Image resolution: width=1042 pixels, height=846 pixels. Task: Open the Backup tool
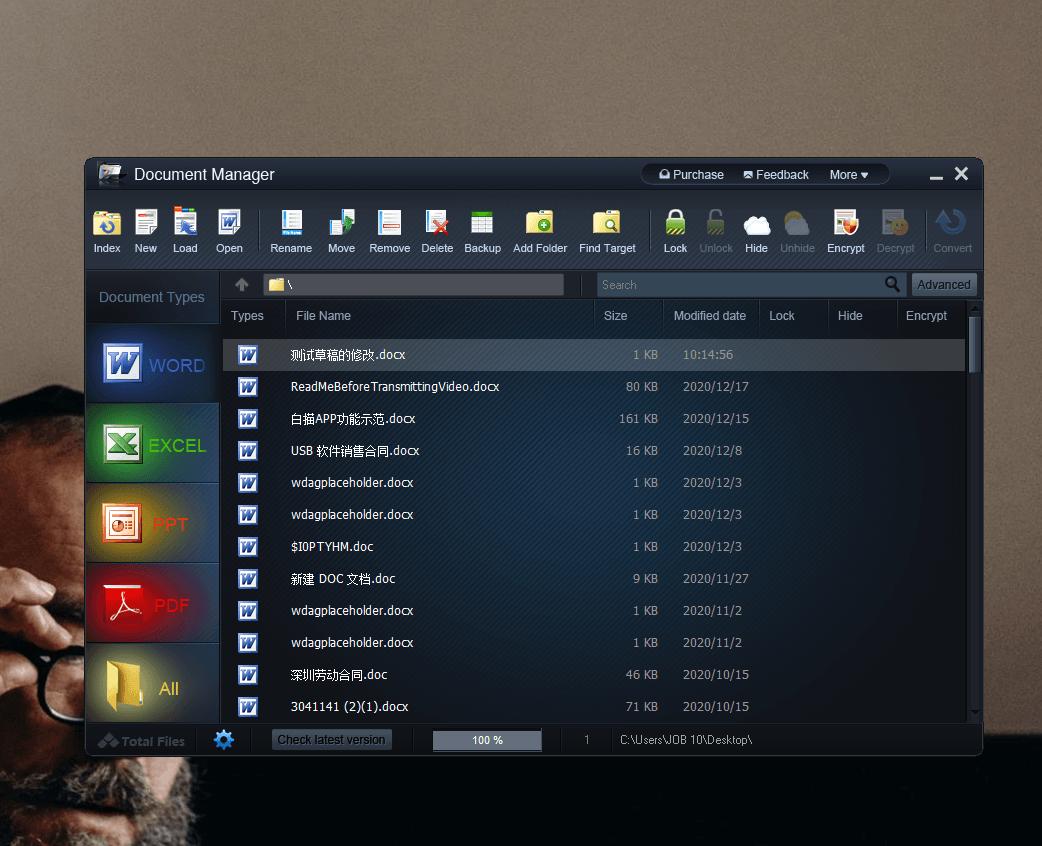click(x=482, y=223)
